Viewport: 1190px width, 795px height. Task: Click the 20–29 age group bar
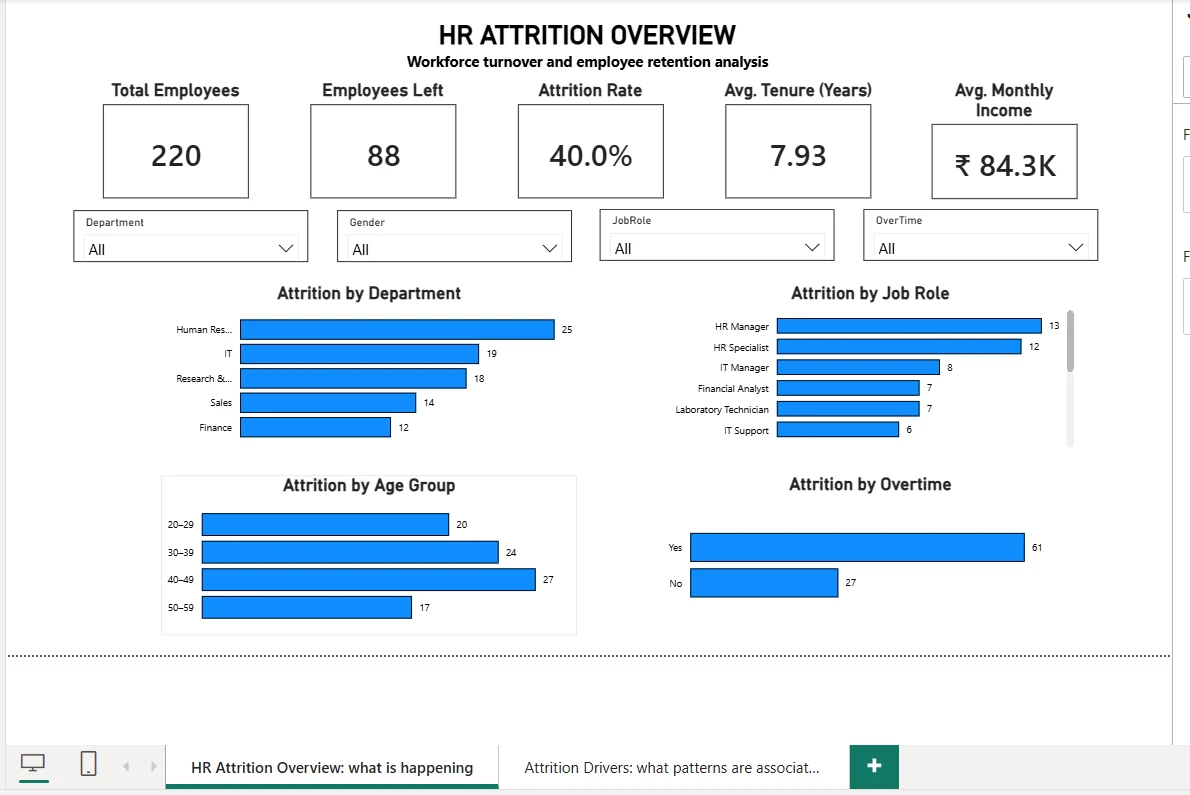click(x=326, y=524)
